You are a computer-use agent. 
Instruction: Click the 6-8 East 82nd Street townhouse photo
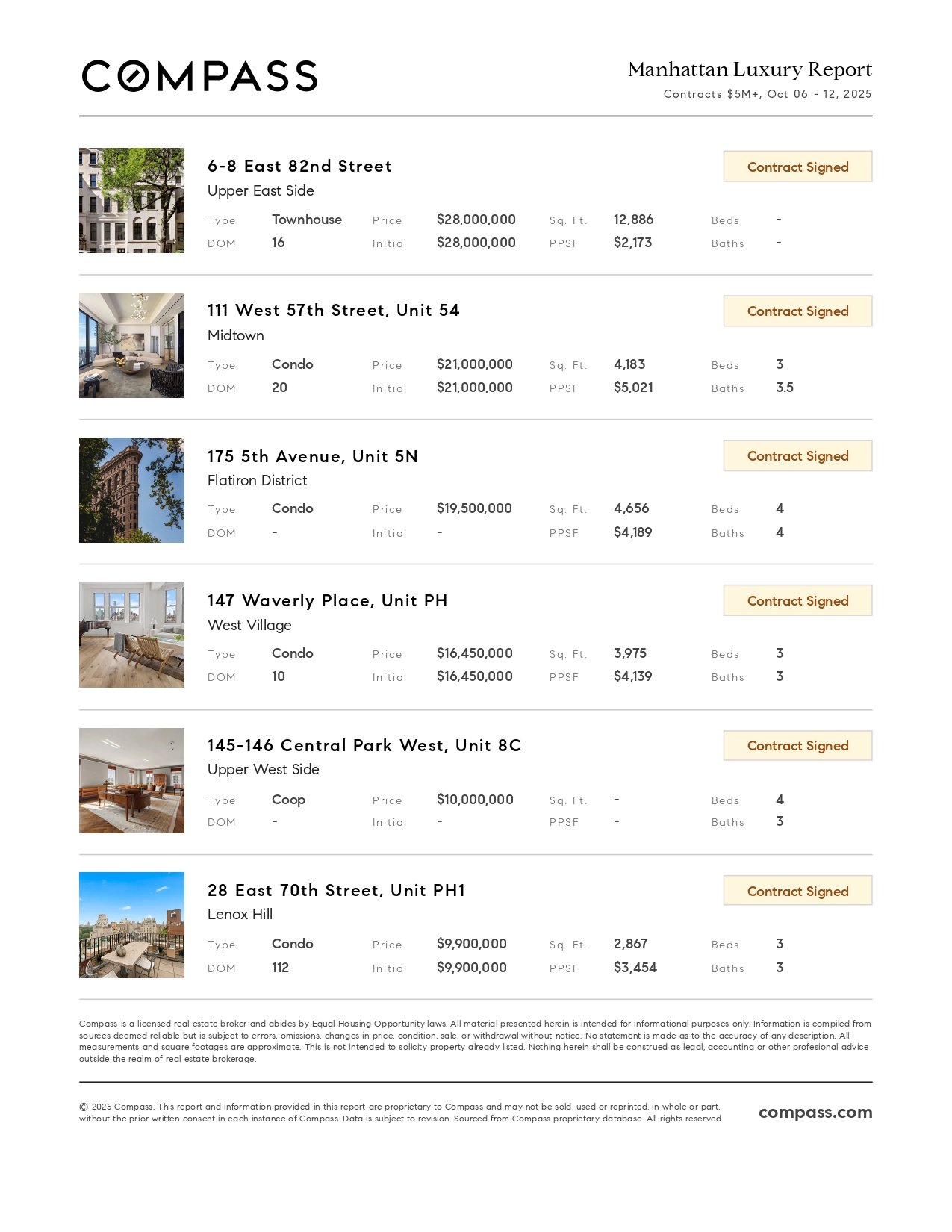[x=131, y=200]
